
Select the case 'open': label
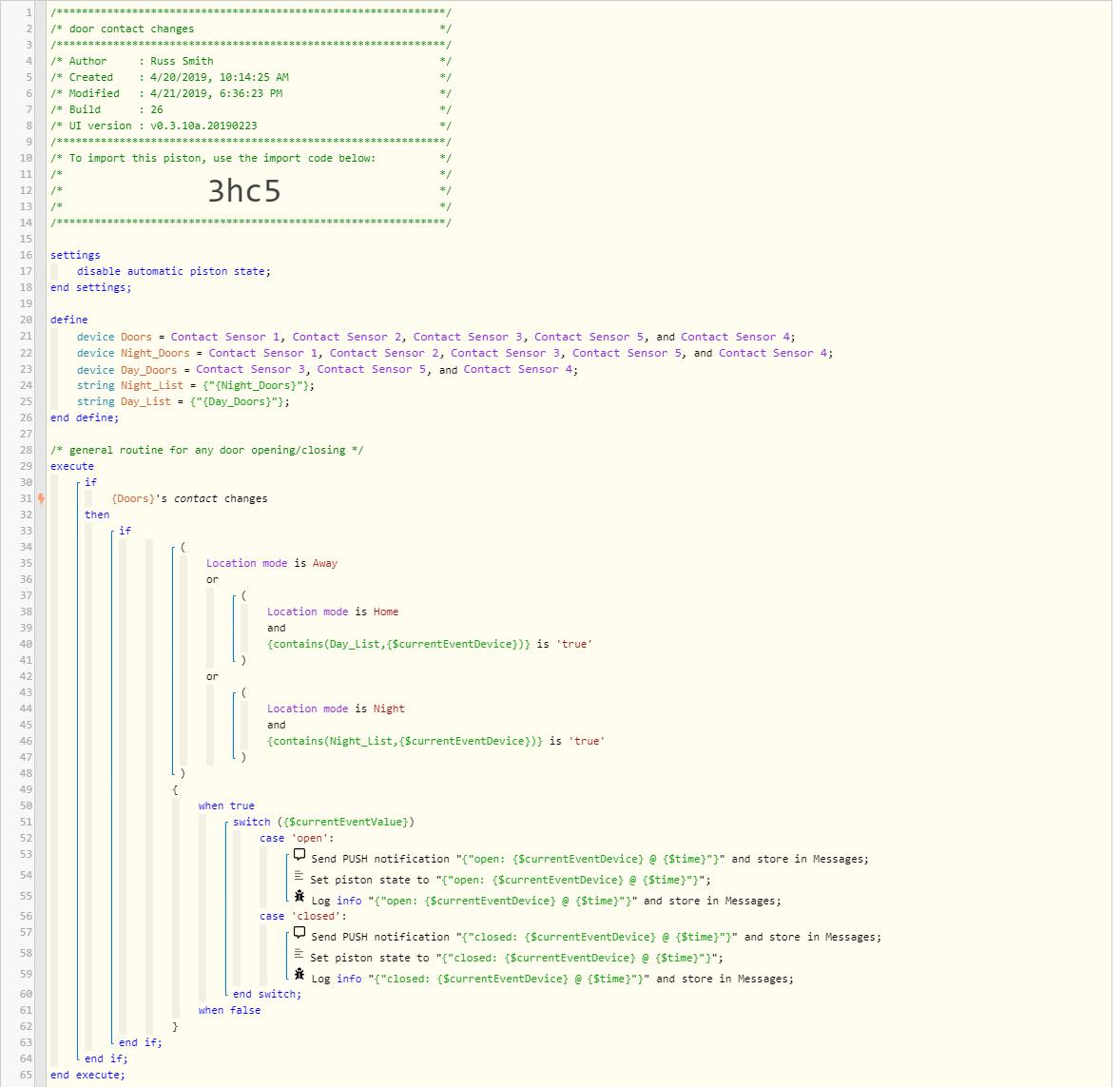(297, 838)
